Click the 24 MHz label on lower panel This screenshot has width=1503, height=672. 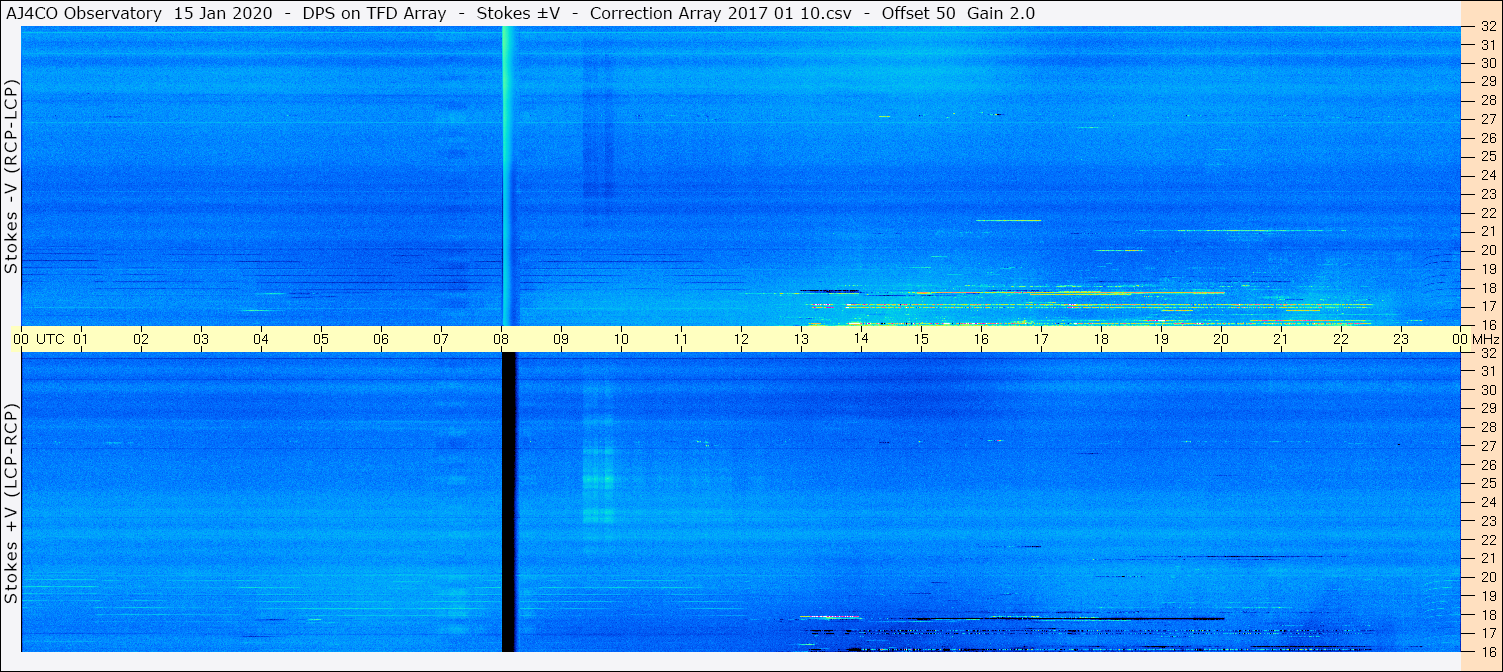(x=1488, y=502)
